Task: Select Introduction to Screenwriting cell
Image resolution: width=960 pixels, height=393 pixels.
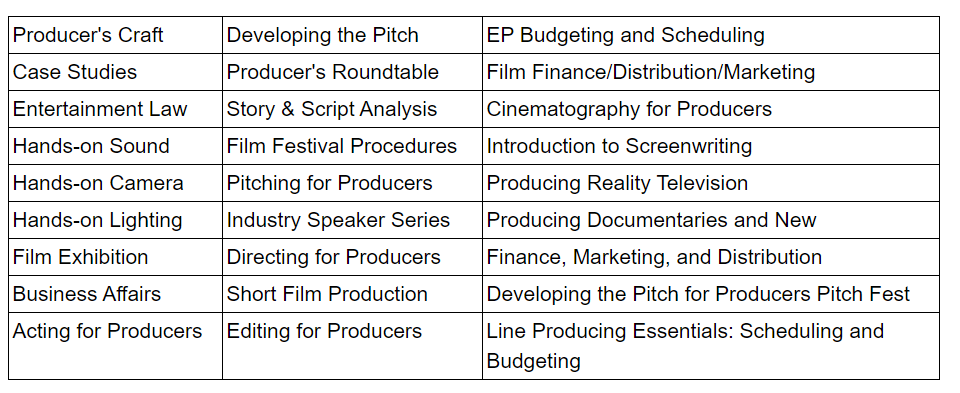Action: [x=711, y=146]
